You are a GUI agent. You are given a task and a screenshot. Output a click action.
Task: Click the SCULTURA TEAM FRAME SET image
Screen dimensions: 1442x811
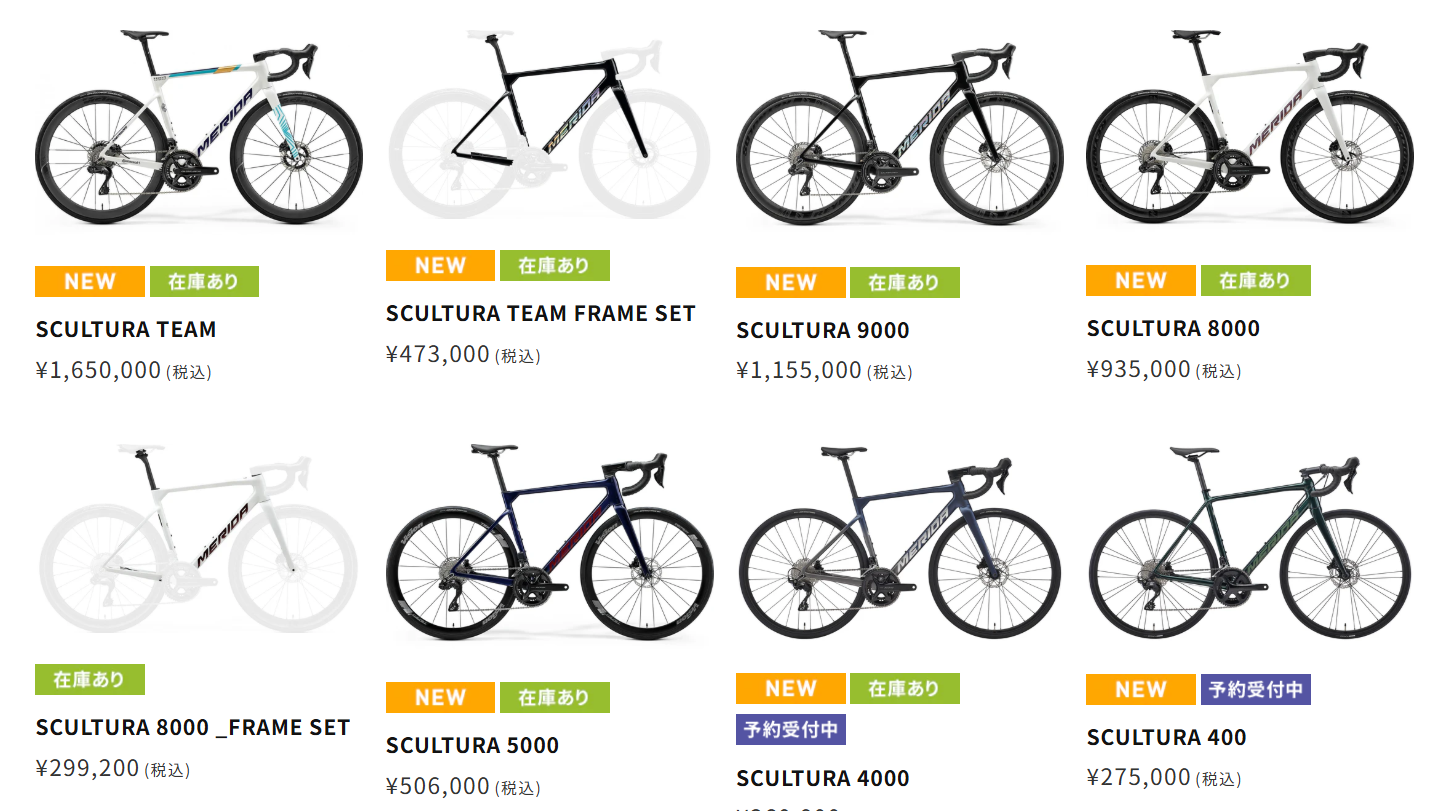tap(549, 125)
